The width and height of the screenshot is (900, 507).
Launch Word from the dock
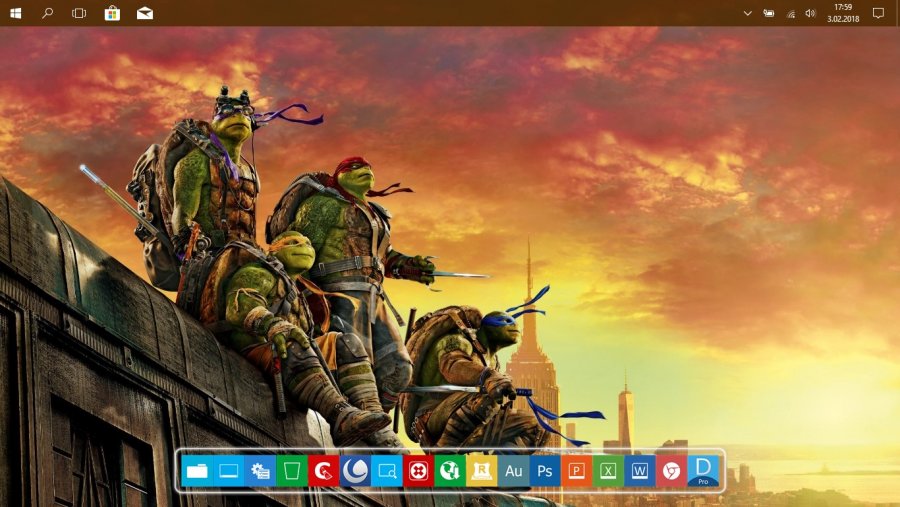pyautogui.click(x=639, y=471)
